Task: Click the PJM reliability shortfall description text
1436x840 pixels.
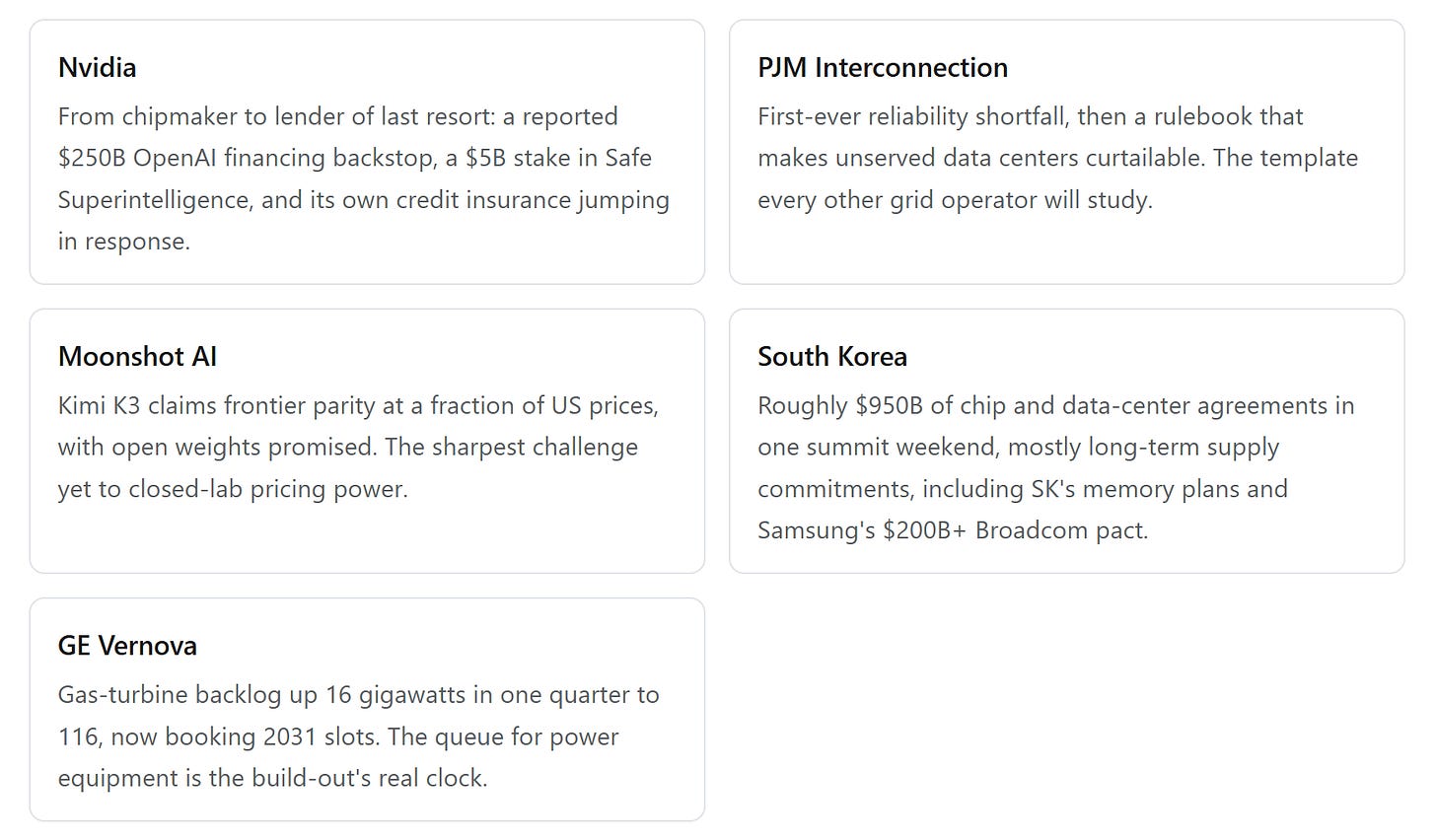Action: [x=1057, y=158]
